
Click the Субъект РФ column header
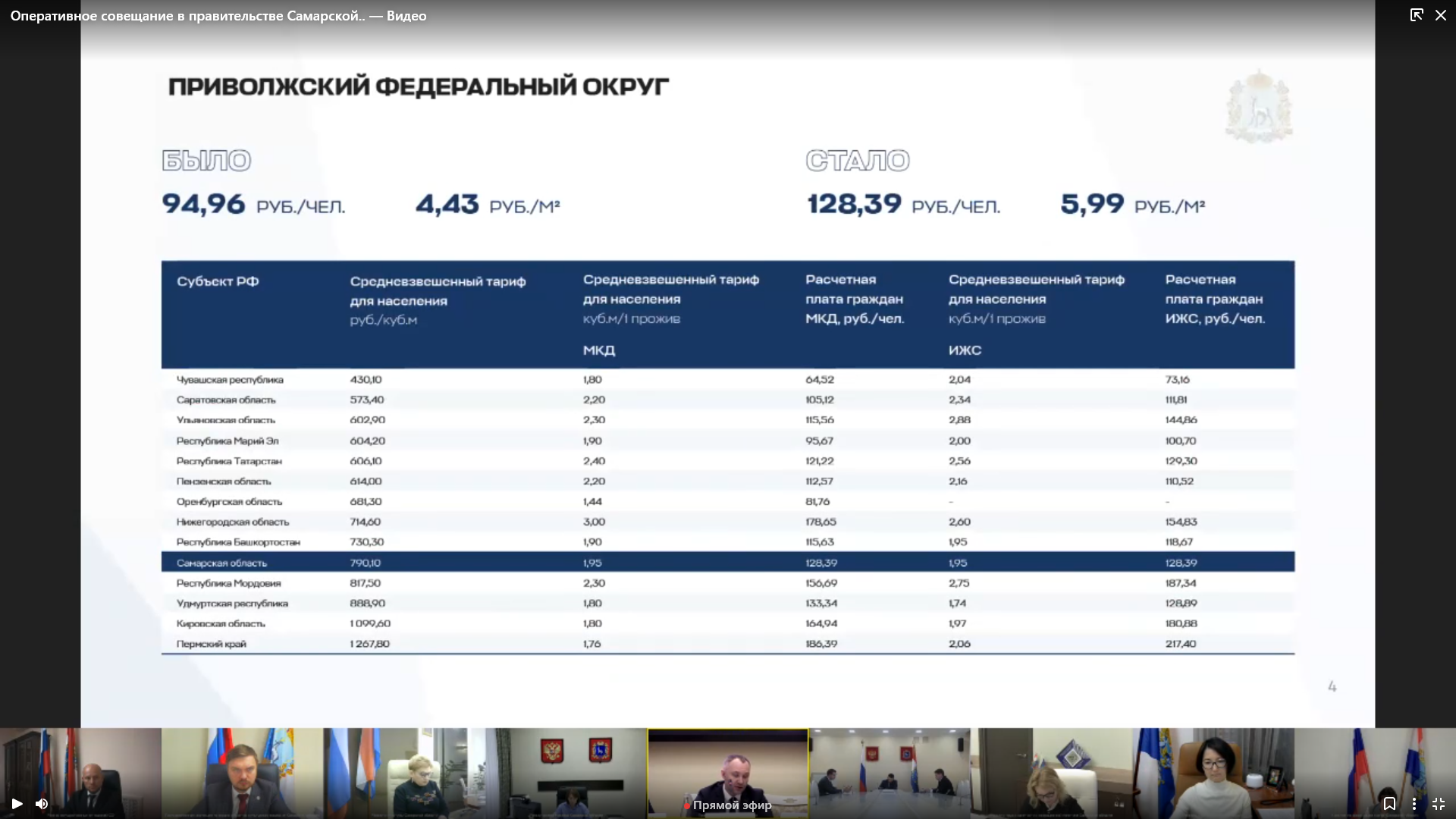coord(218,281)
